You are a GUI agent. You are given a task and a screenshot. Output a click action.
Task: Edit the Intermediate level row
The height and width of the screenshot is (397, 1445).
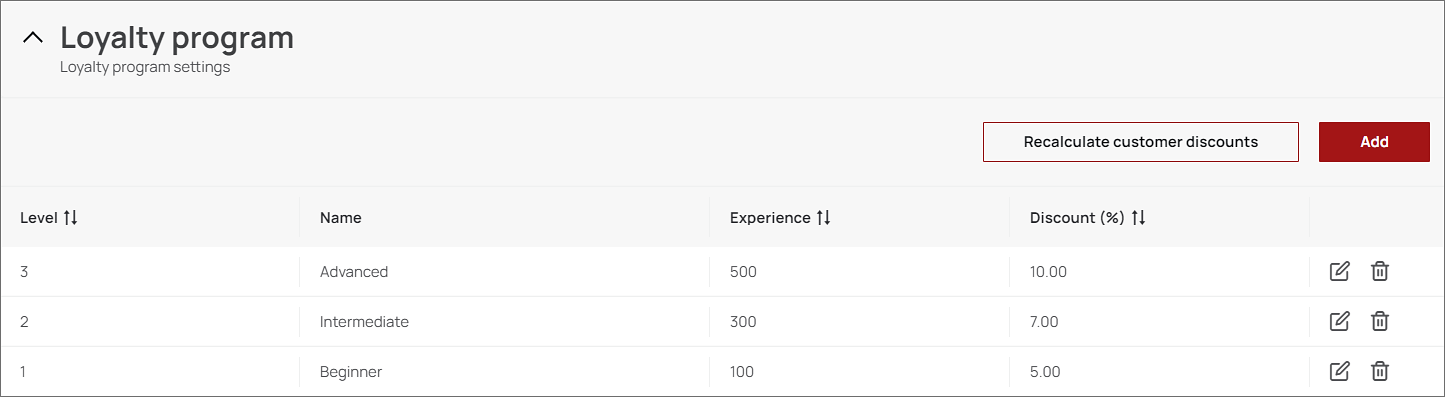coord(1340,321)
